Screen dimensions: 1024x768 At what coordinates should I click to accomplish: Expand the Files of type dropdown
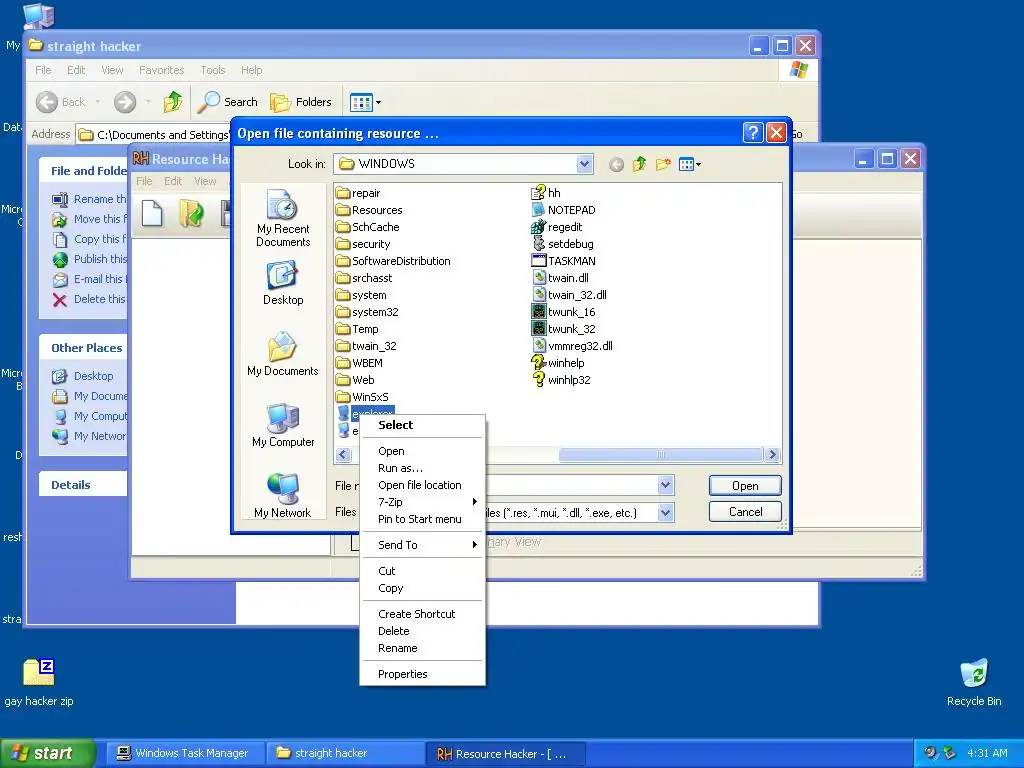coord(665,513)
